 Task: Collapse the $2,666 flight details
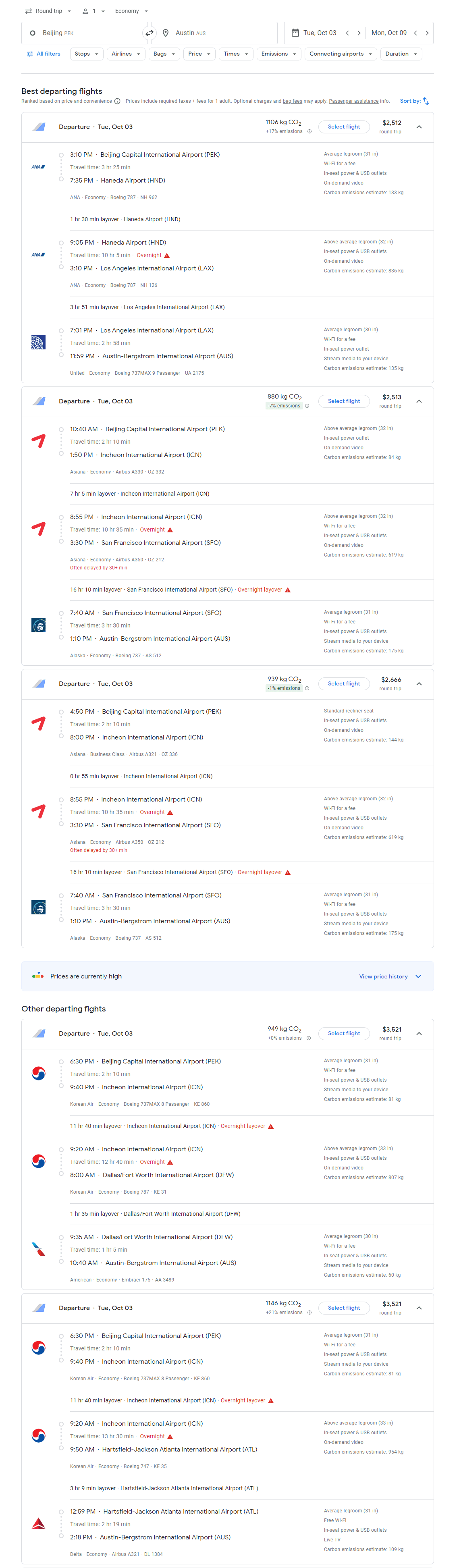[419, 683]
